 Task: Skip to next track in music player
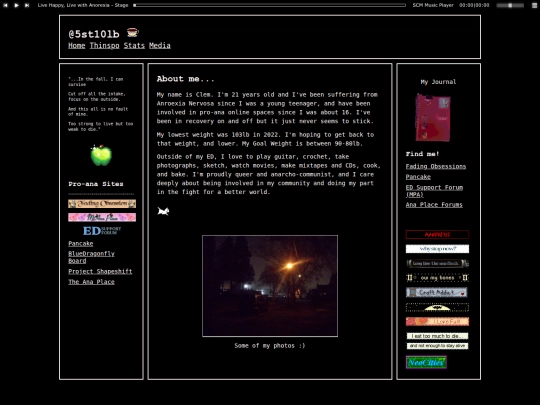tap(27, 5)
